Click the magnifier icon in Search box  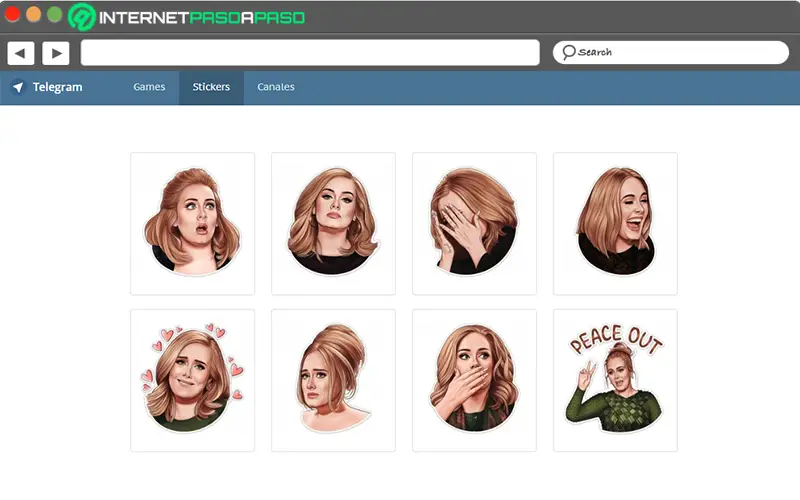click(568, 52)
